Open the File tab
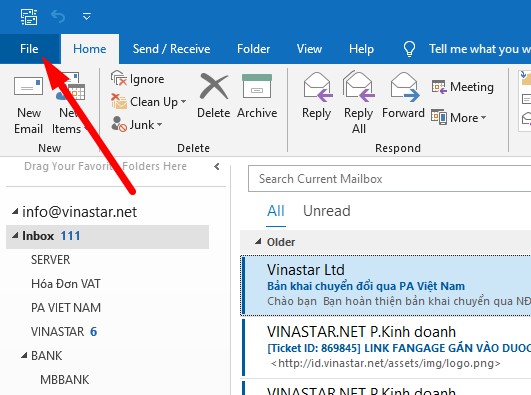The width and height of the screenshot is (531, 395). point(29,49)
